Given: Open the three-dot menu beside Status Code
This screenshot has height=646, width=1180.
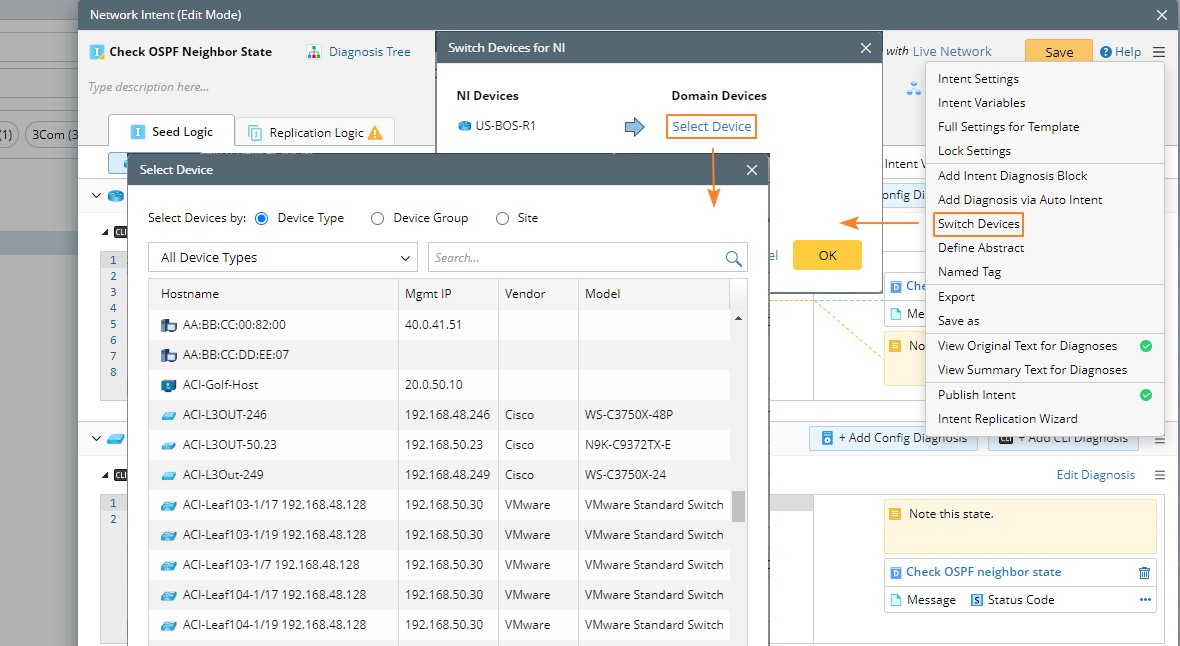Looking at the screenshot, I should click(1144, 600).
